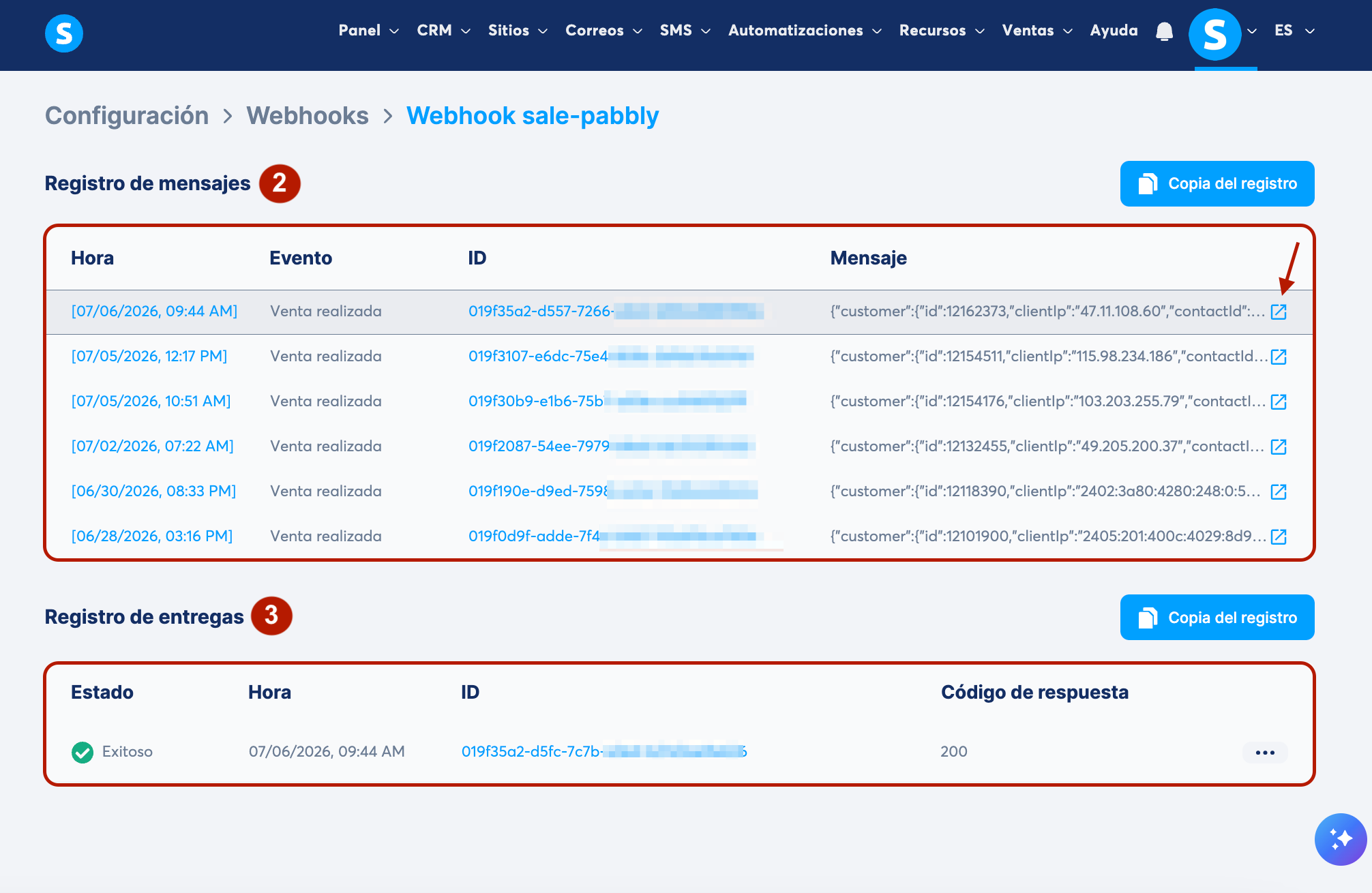The image size is (1372, 893).
Task: Click the delivery time 07/06/2026, 09:44 AM
Action: pyautogui.click(x=327, y=752)
